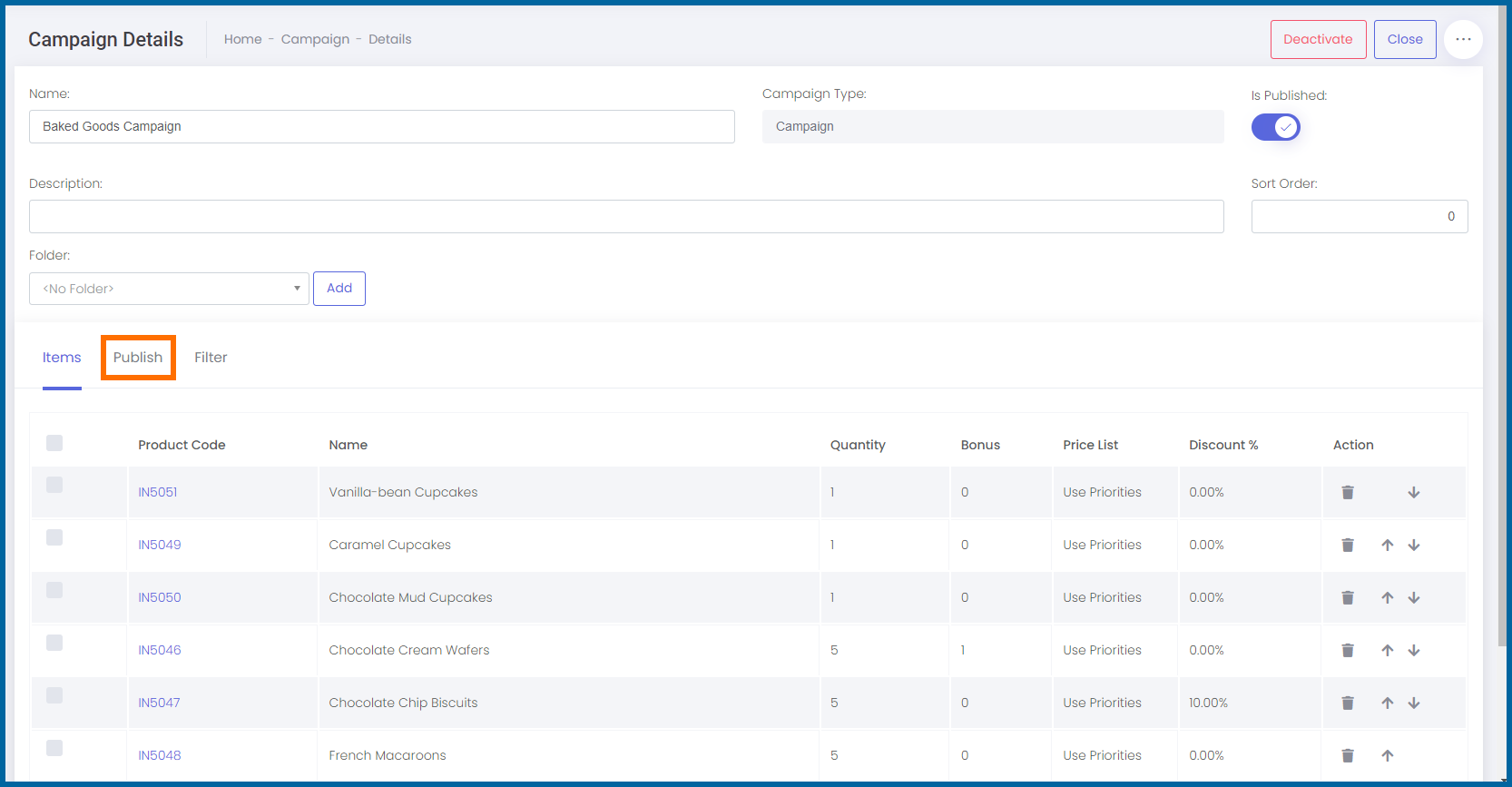This screenshot has height=787, width=1512.
Task: Tick the checkbox for IN5051
Action: coord(54,485)
